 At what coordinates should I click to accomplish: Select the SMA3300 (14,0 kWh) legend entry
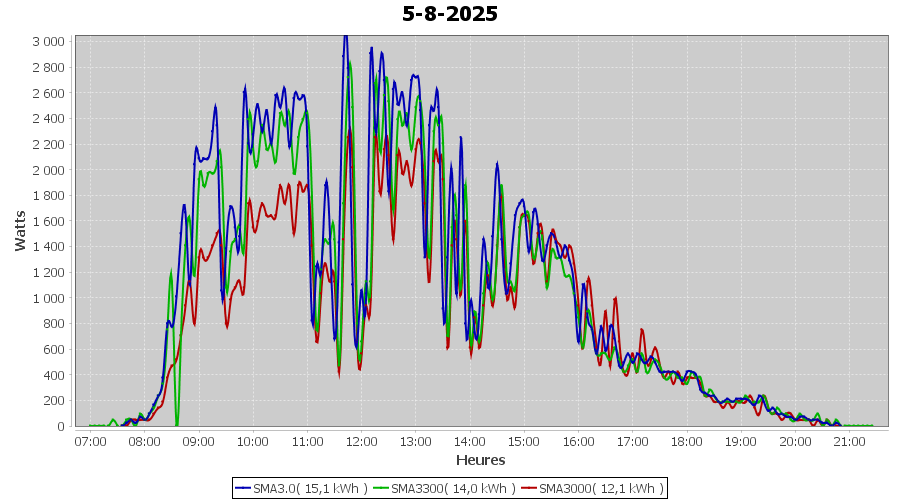coord(444,489)
